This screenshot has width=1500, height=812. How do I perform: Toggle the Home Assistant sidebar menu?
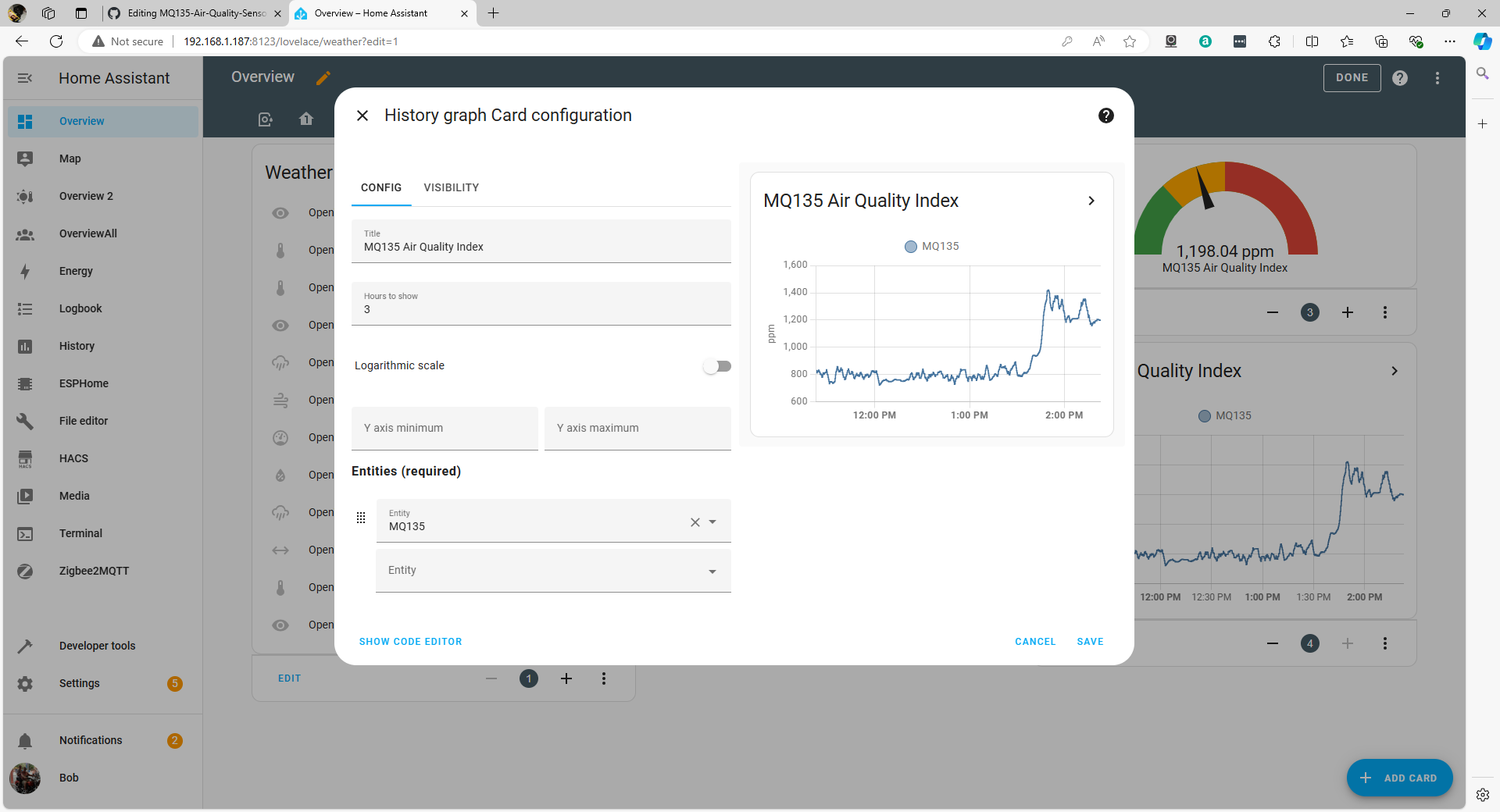(25, 78)
